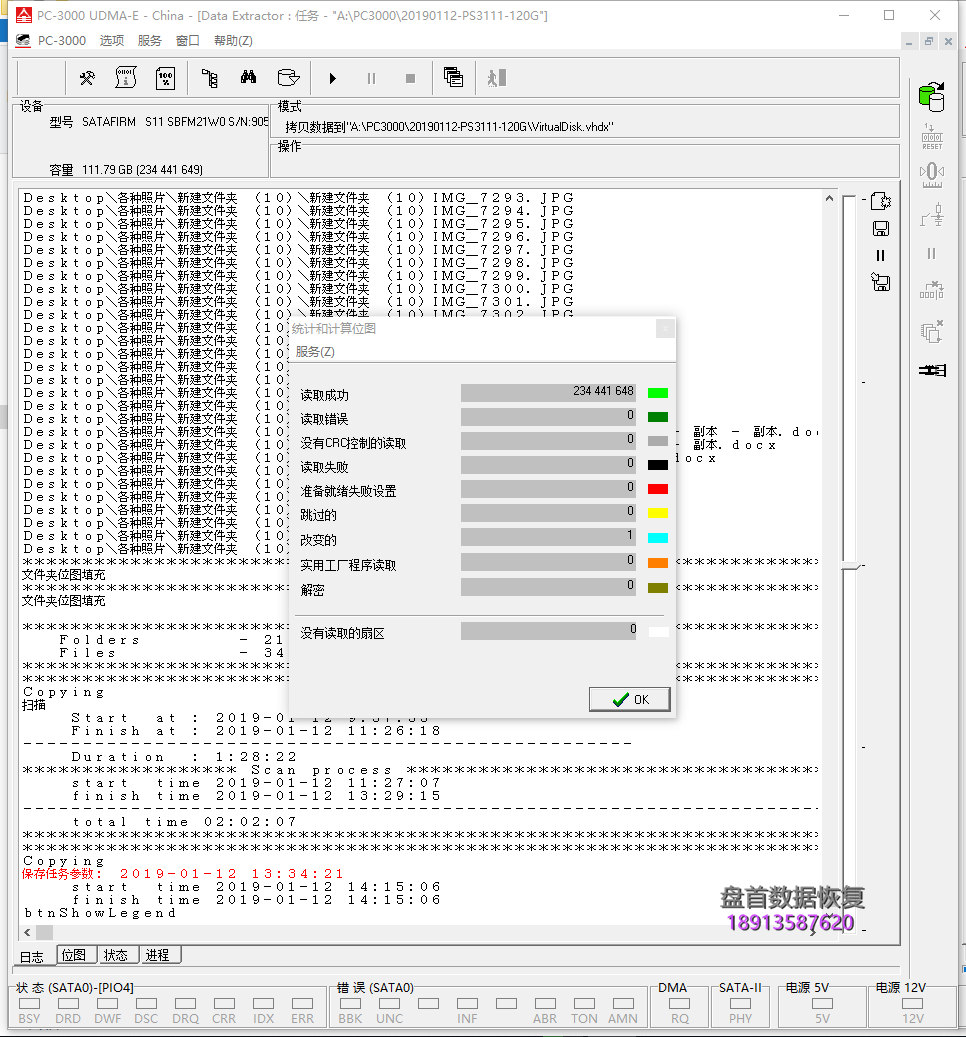The image size is (966, 1037).
Task: Click the hammer and wrench tools icon
Action: click(87, 78)
